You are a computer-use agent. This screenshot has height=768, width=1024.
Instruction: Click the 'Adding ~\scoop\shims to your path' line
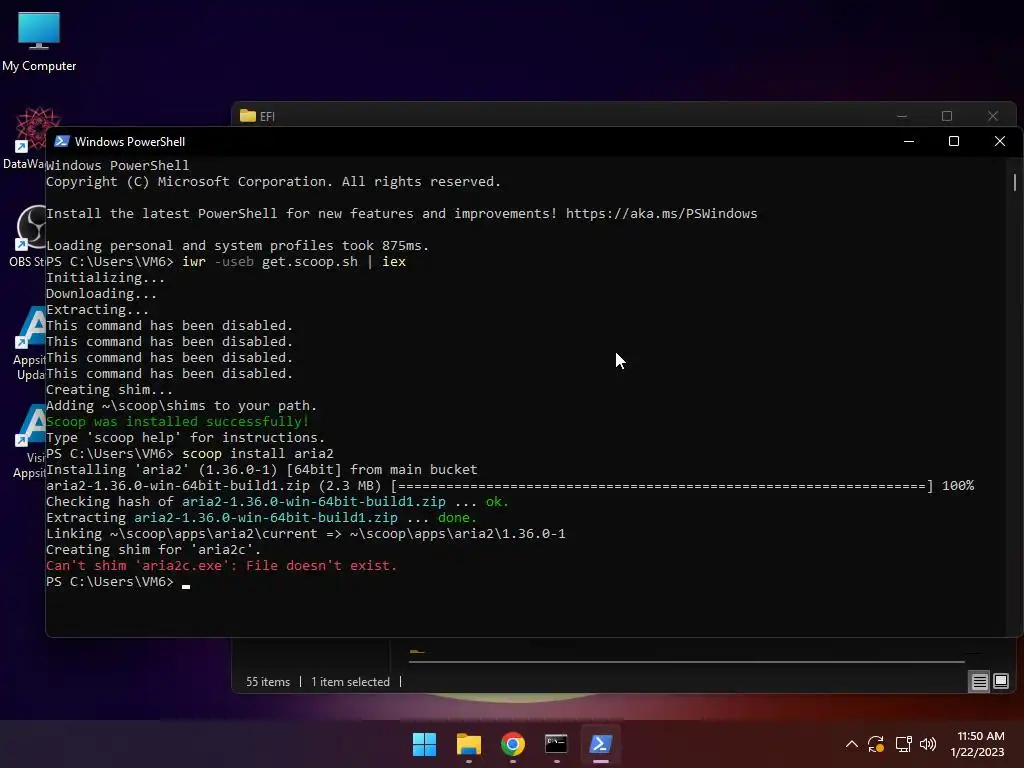(x=182, y=406)
